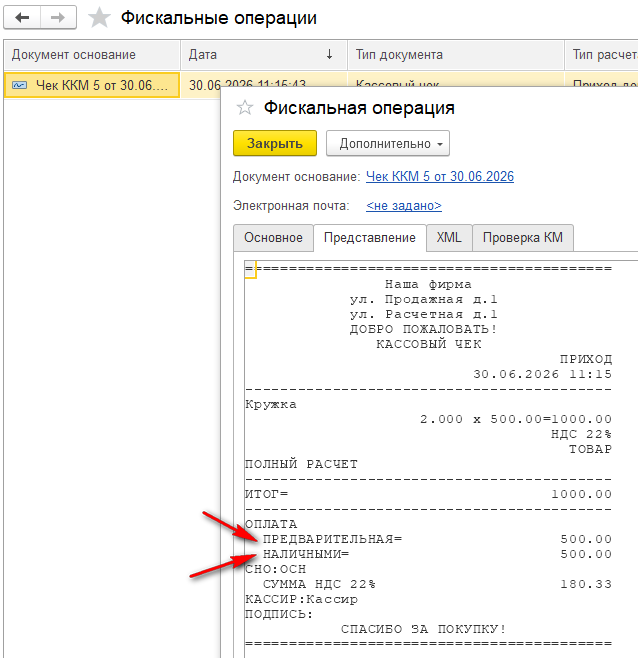Go back with the left arrow button
Image resolution: width=638 pixels, height=658 pixels.
(x=22, y=18)
